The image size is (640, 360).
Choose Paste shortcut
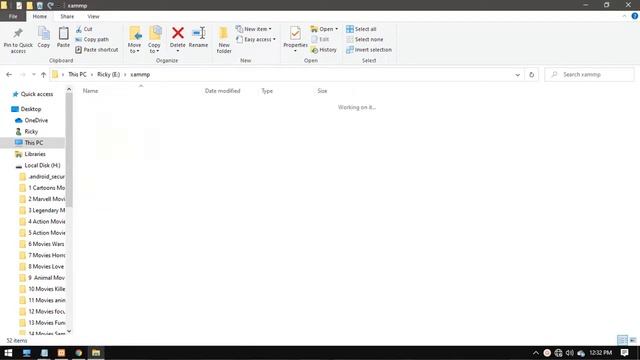tap(97, 49)
